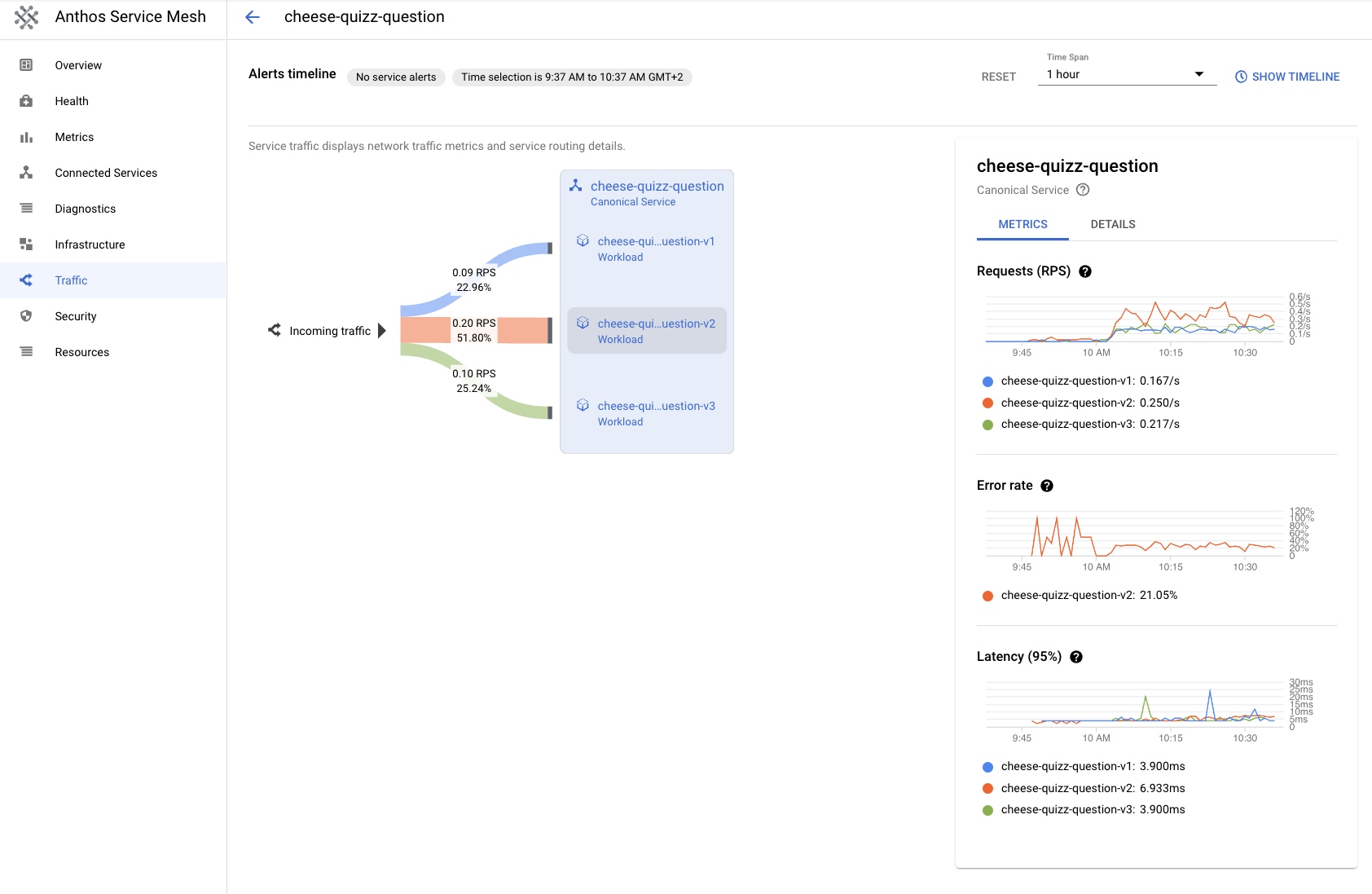Click the clock icon beside Show Timeline

tap(1241, 77)
